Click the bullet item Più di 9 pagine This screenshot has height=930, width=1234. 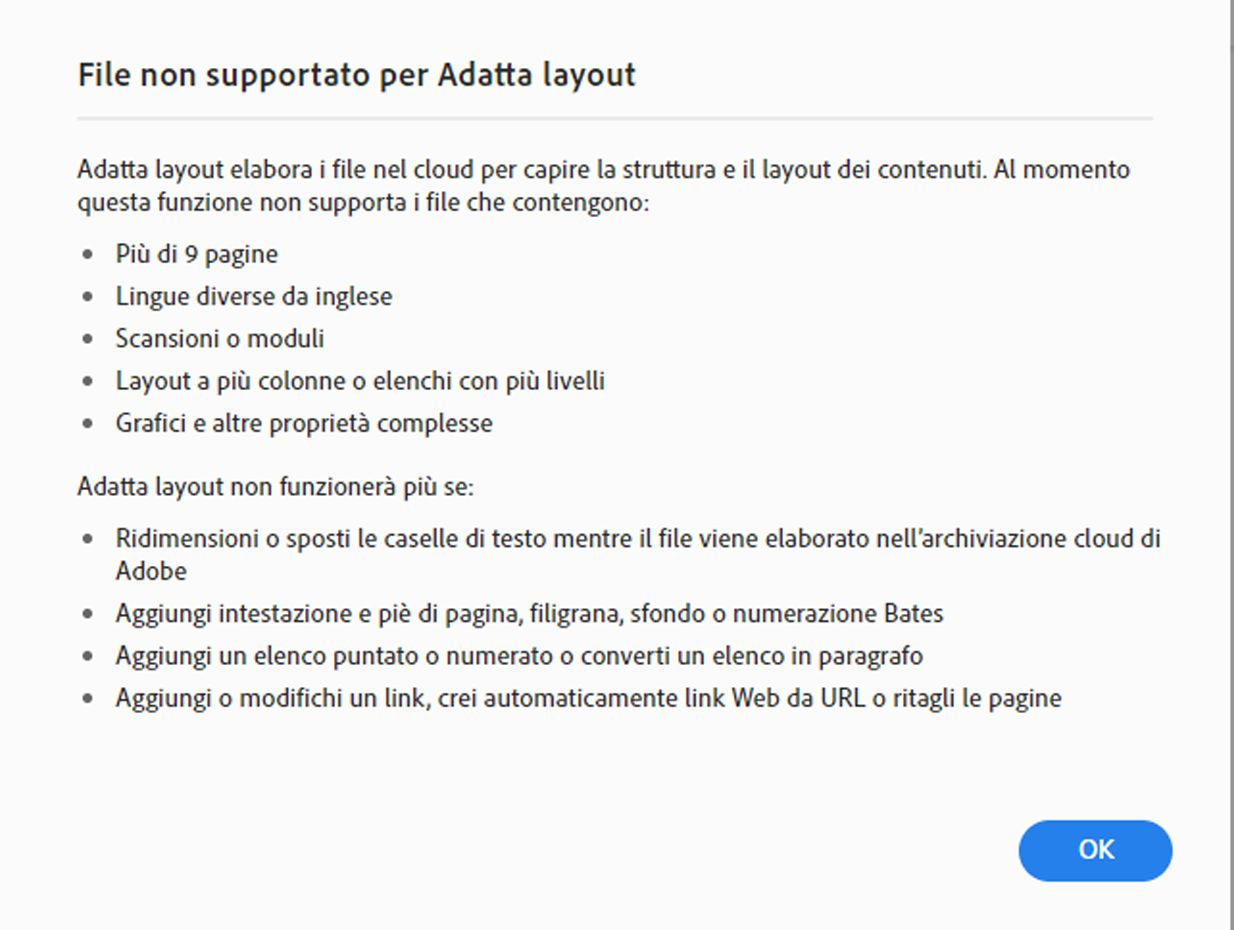pyautogui.click(x=197, y=253)
